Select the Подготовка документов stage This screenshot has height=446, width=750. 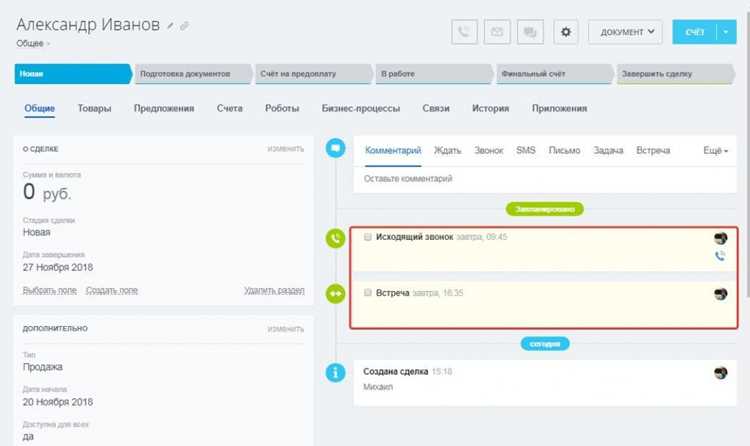pyautogui.click(x=193, y=74)
